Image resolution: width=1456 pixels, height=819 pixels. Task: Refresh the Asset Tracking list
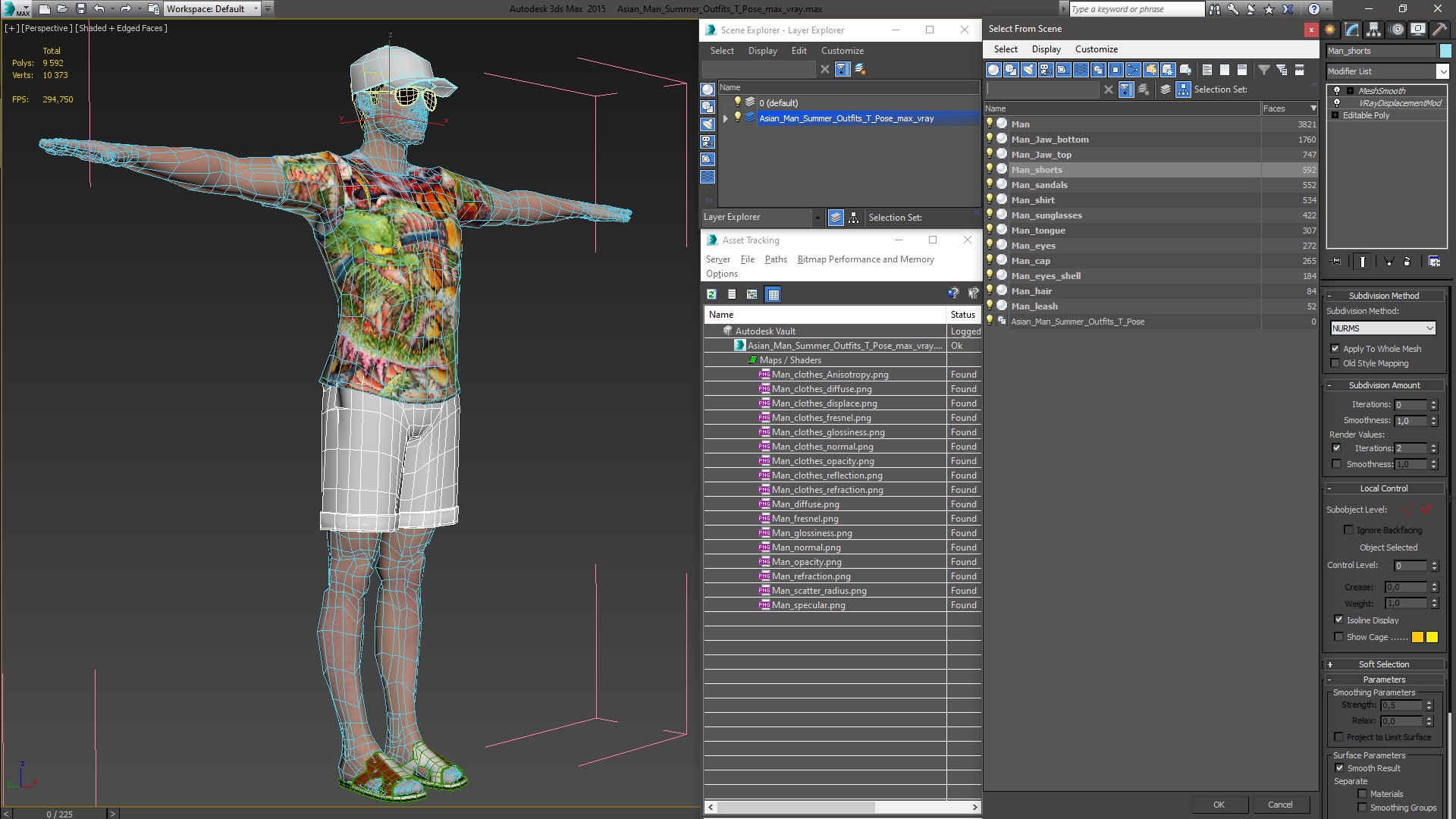tap(711, 294)
